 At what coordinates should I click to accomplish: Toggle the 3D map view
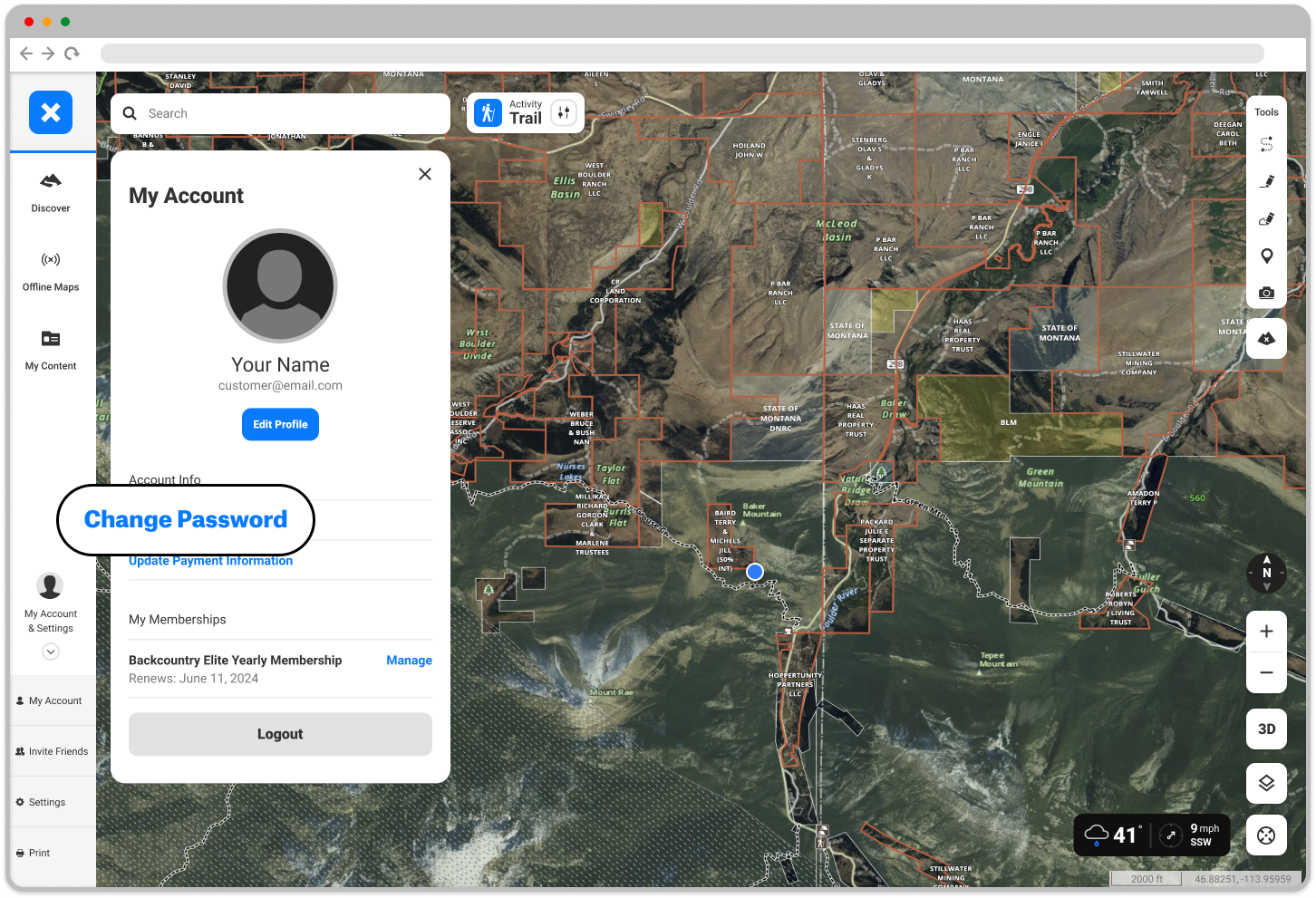1267,729
